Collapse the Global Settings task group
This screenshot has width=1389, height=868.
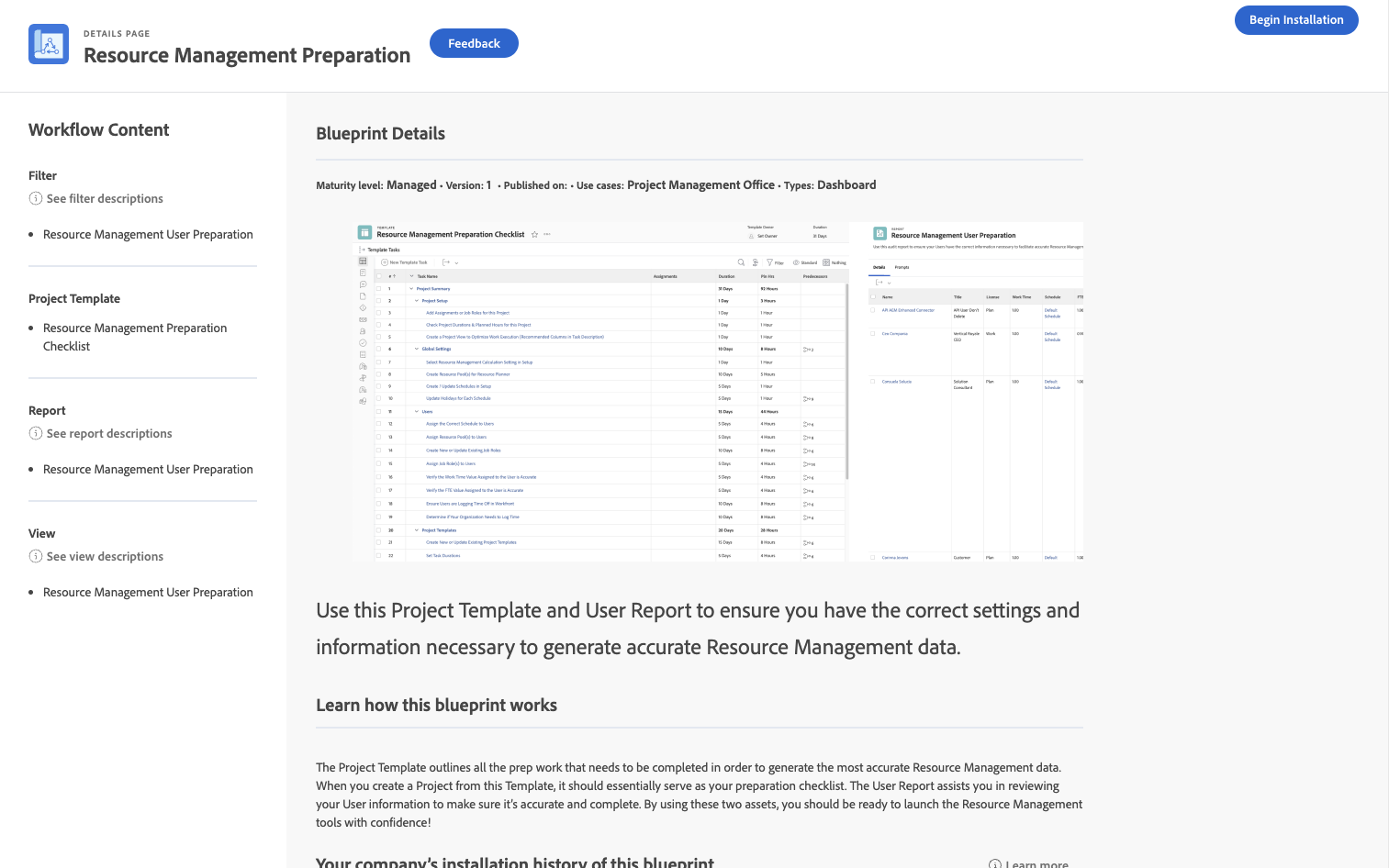419,349
